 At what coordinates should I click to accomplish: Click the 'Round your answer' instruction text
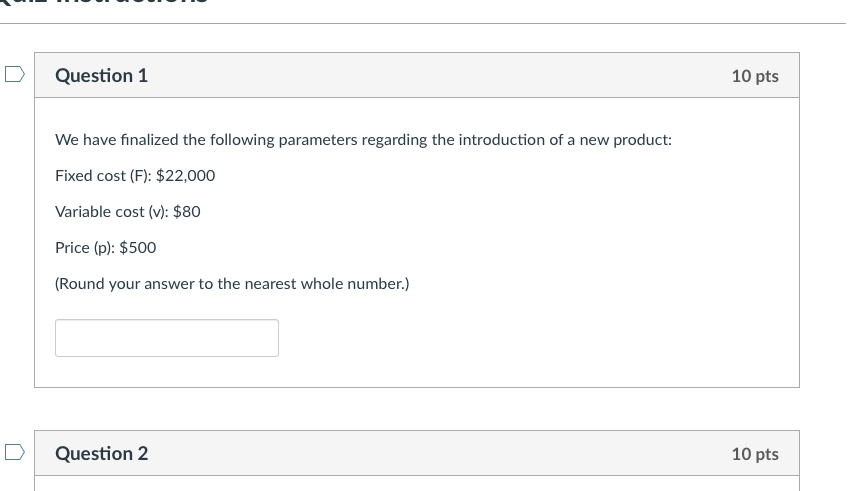(x=231, y=284)
